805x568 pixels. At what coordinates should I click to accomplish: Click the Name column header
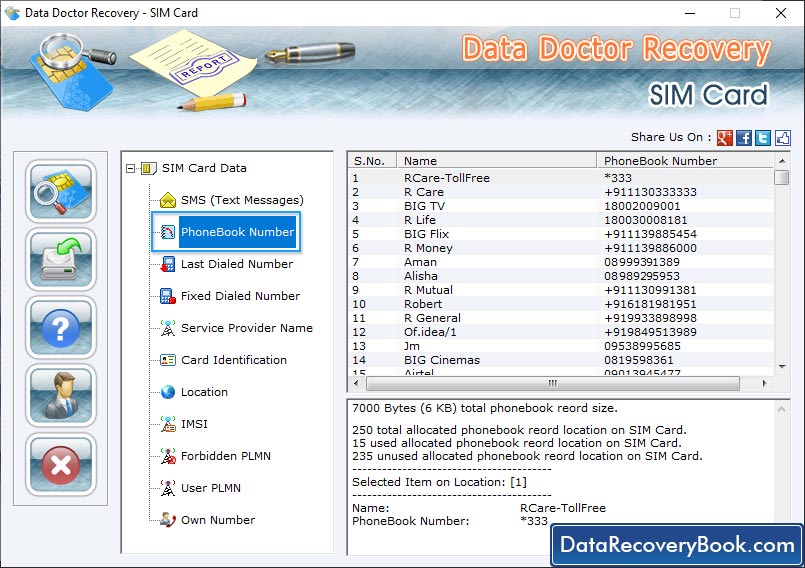(x=496, y=161)
